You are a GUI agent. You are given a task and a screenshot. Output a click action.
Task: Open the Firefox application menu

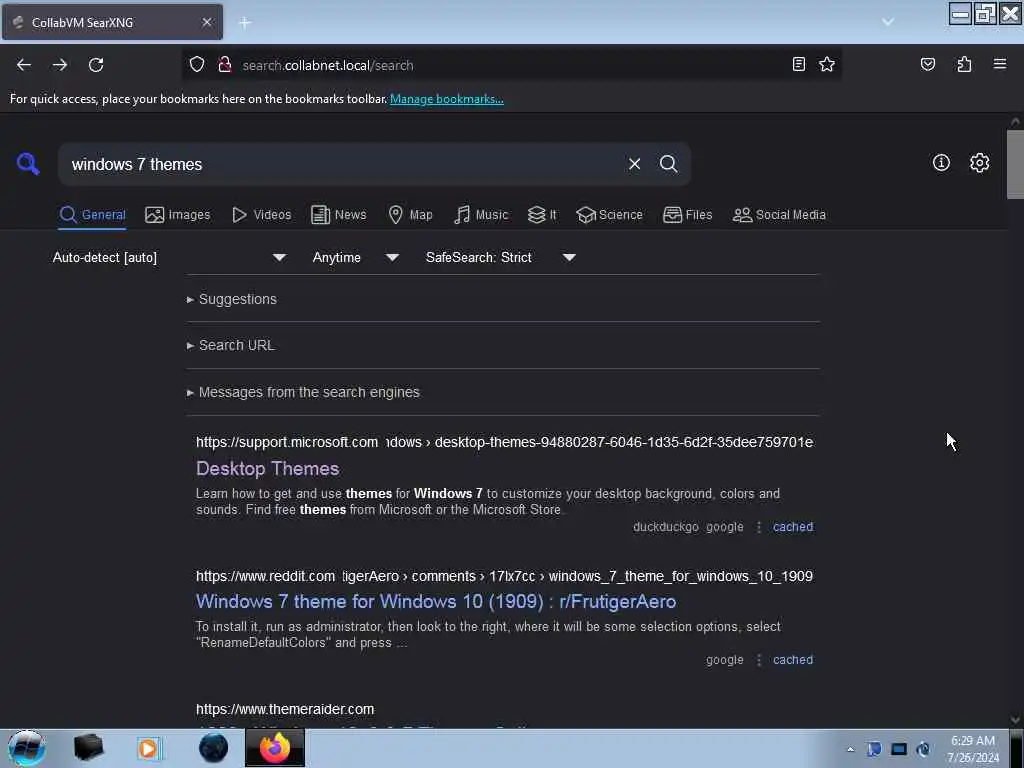[1000, 64]
